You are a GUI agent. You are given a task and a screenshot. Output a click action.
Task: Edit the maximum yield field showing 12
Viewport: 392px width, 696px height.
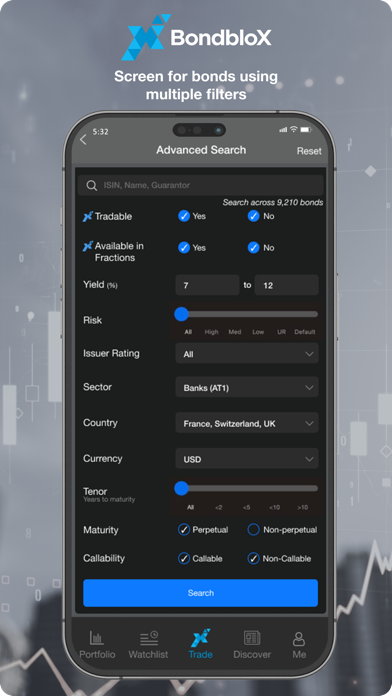click(287, 285)
